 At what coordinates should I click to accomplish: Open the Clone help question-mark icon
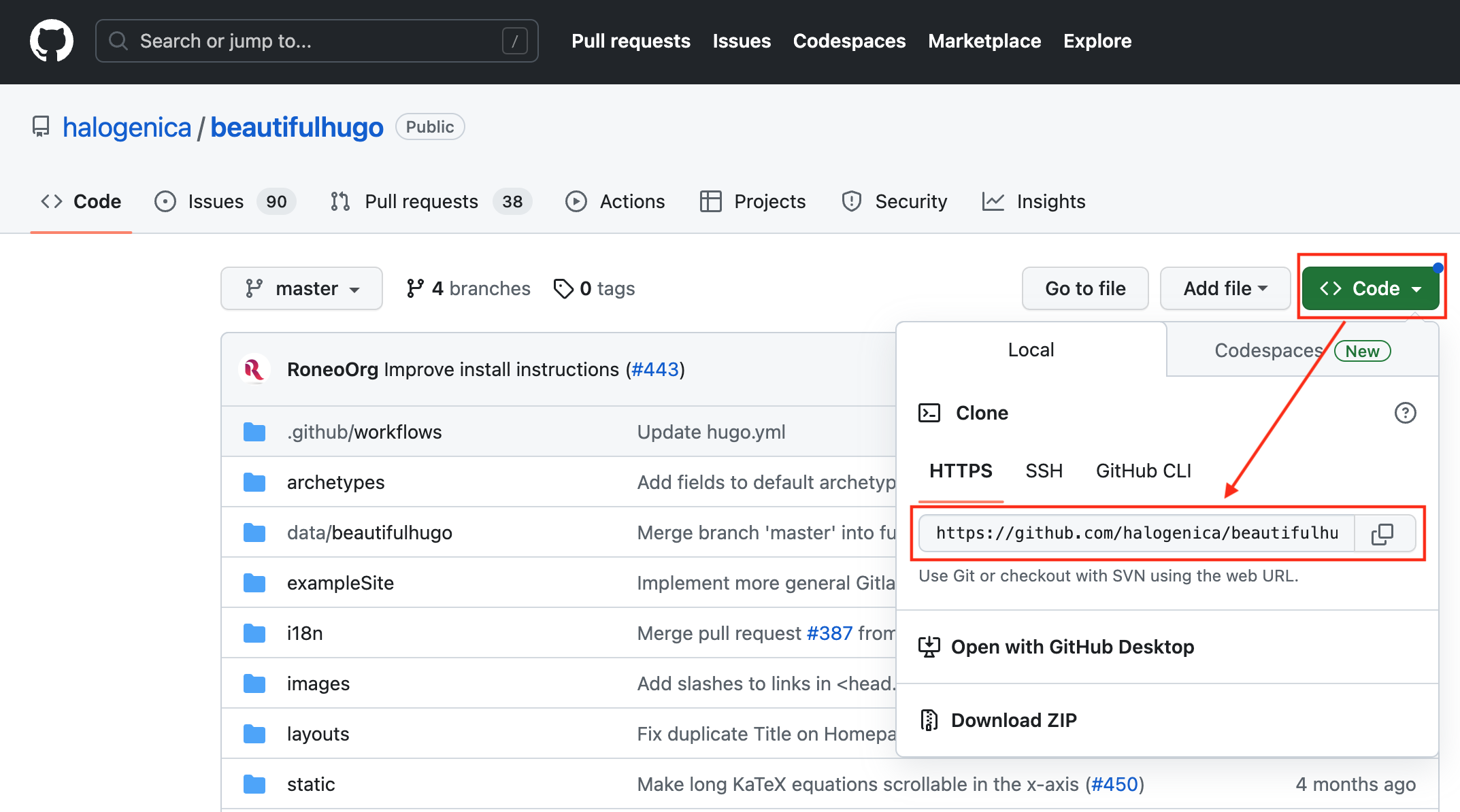1405,413
